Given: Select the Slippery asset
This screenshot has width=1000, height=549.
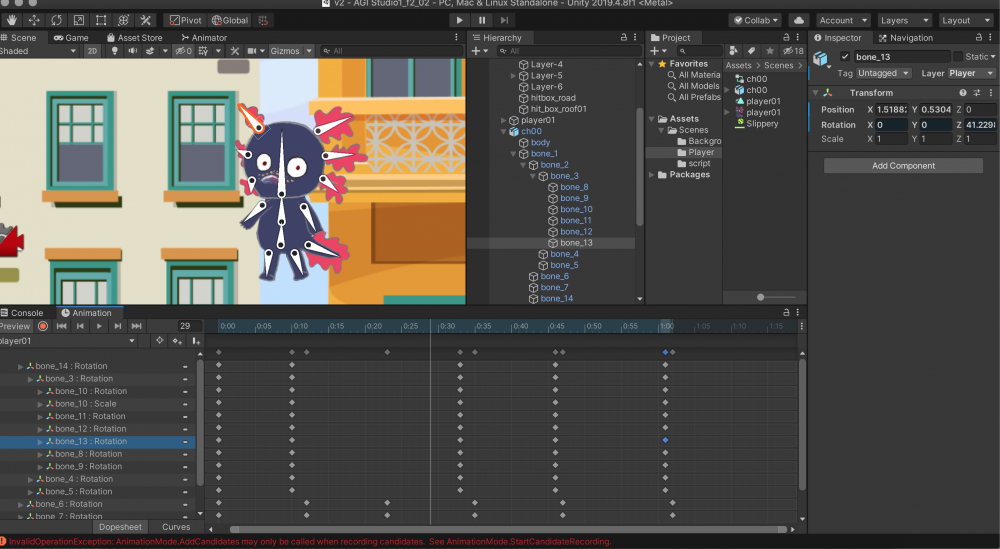Looking at the screenshot, I should pos(762,124).
